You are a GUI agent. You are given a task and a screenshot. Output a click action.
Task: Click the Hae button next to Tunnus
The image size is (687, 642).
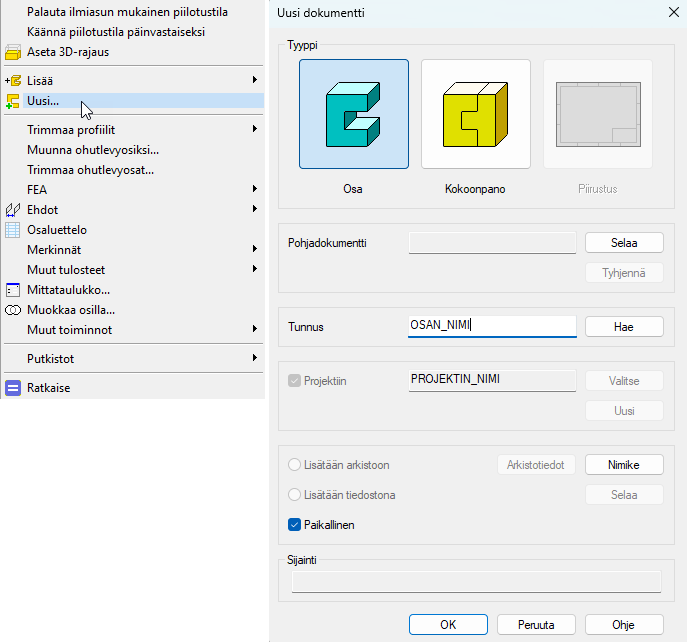coord(623,327)
